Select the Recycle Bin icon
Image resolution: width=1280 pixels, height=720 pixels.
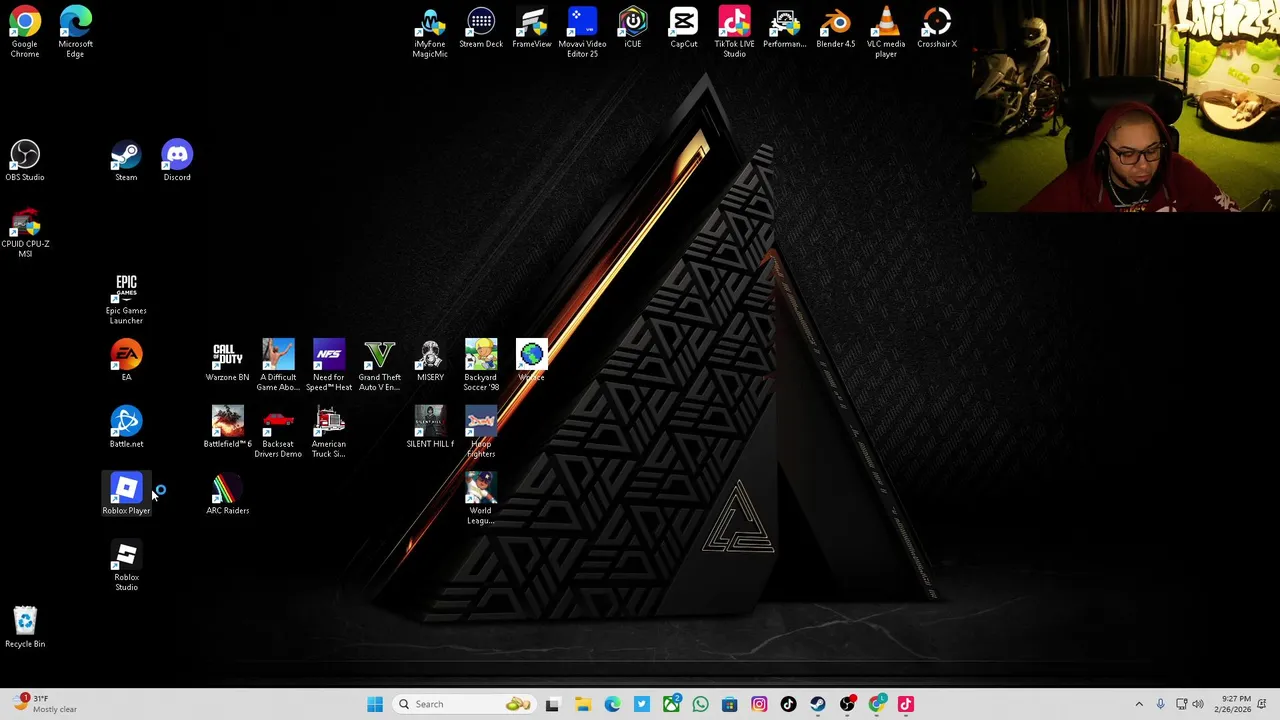[x=25, y=627]
